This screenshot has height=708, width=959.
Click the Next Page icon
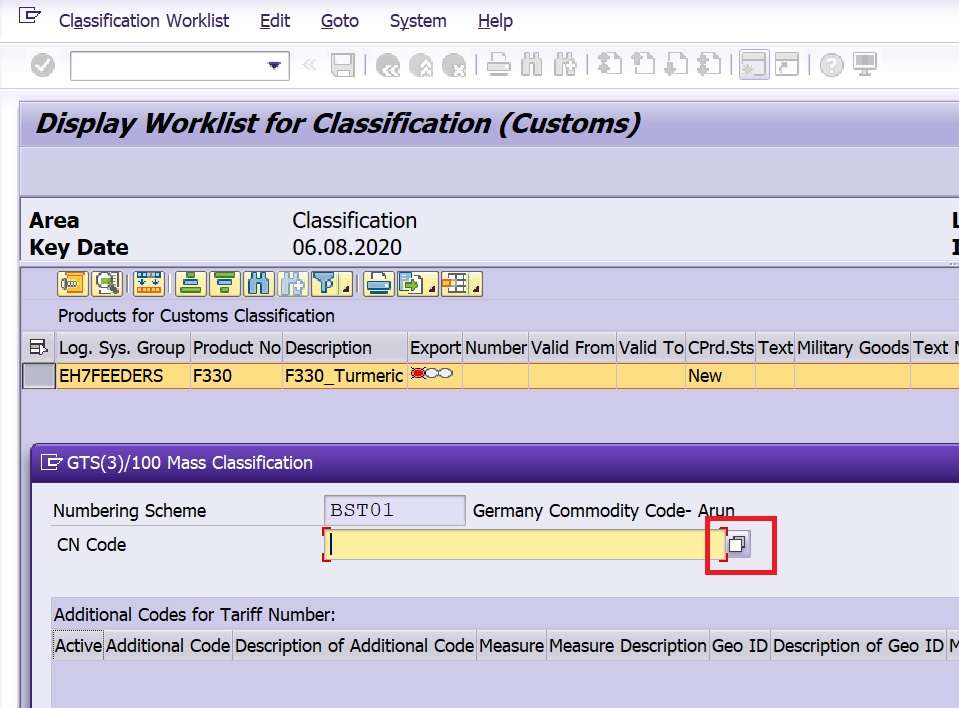pos(676,65)
